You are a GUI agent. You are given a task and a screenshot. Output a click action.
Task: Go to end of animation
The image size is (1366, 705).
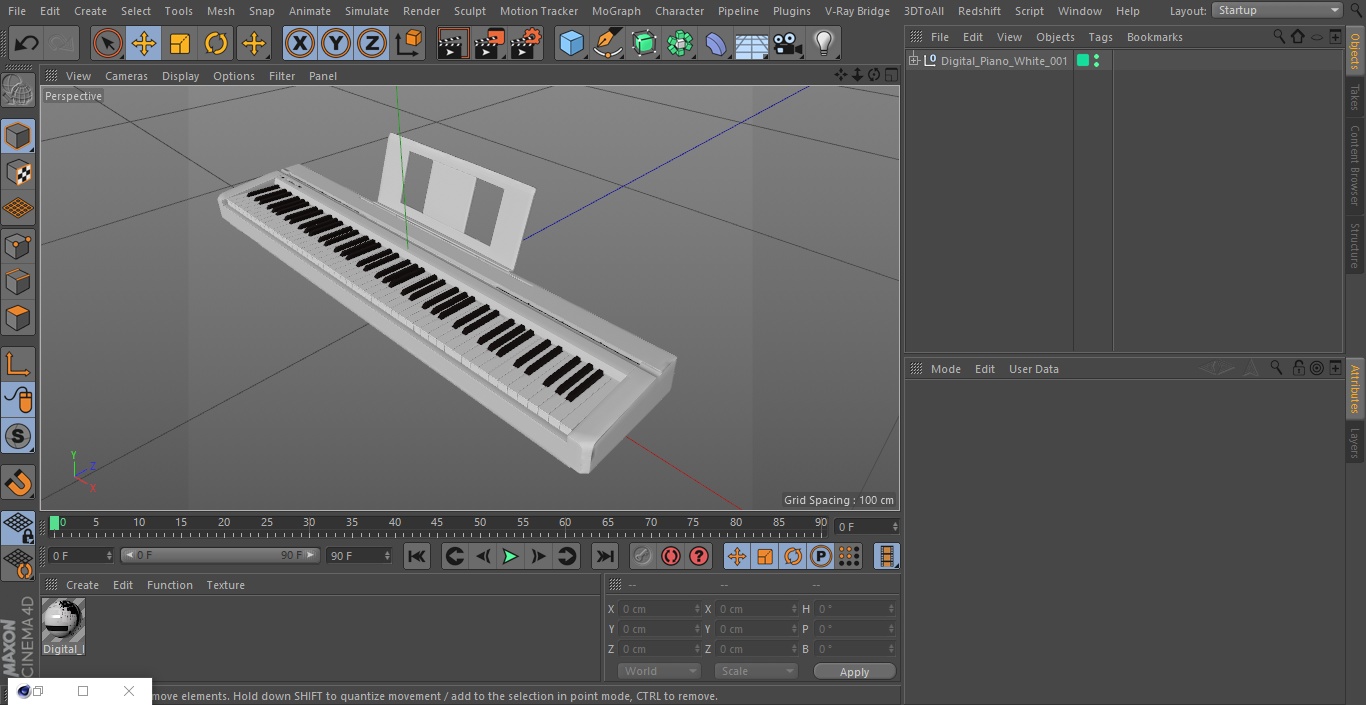click(x=605, y=556)
